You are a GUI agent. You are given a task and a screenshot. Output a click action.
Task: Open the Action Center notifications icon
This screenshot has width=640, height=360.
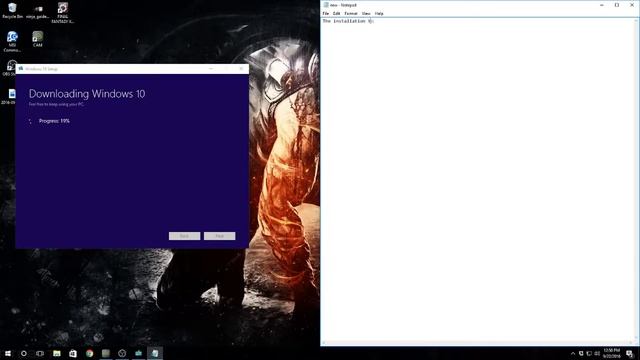pos(630,353)
